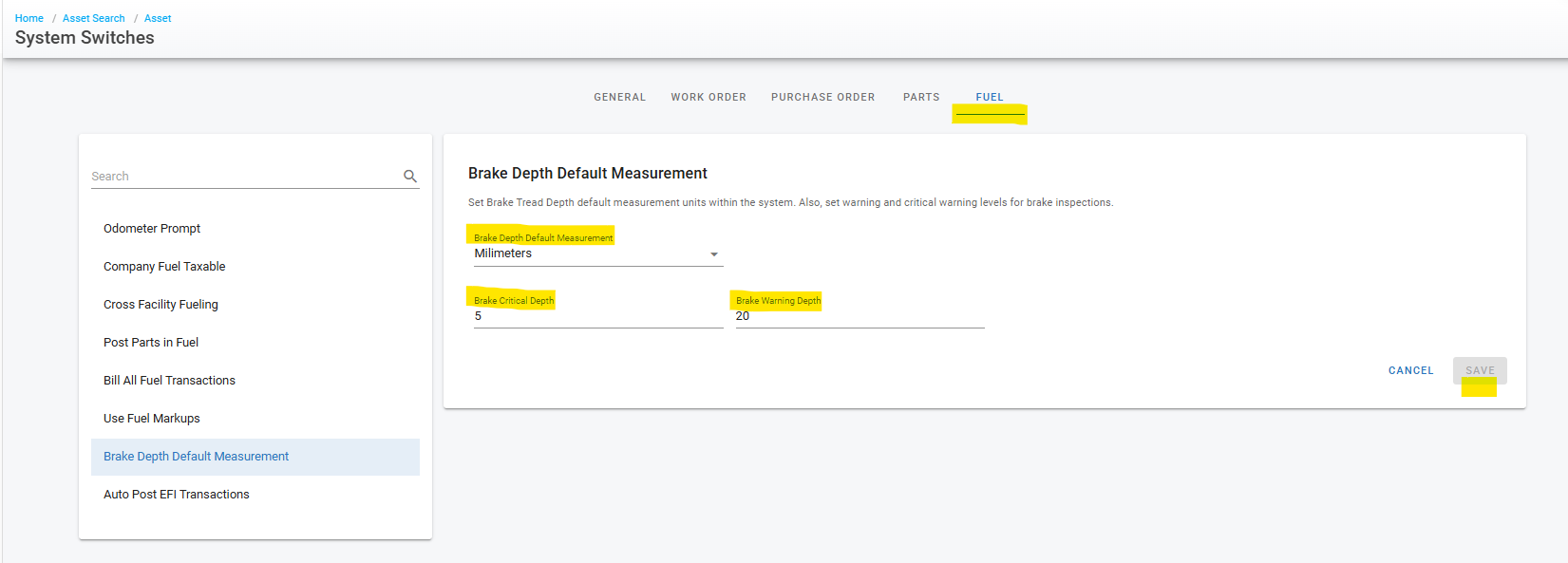Image resolution: width=1568 pixels, height=563 pixels.
Task: Select the Fuel tab
Action: pyautogui.click(x=989, y=97)
